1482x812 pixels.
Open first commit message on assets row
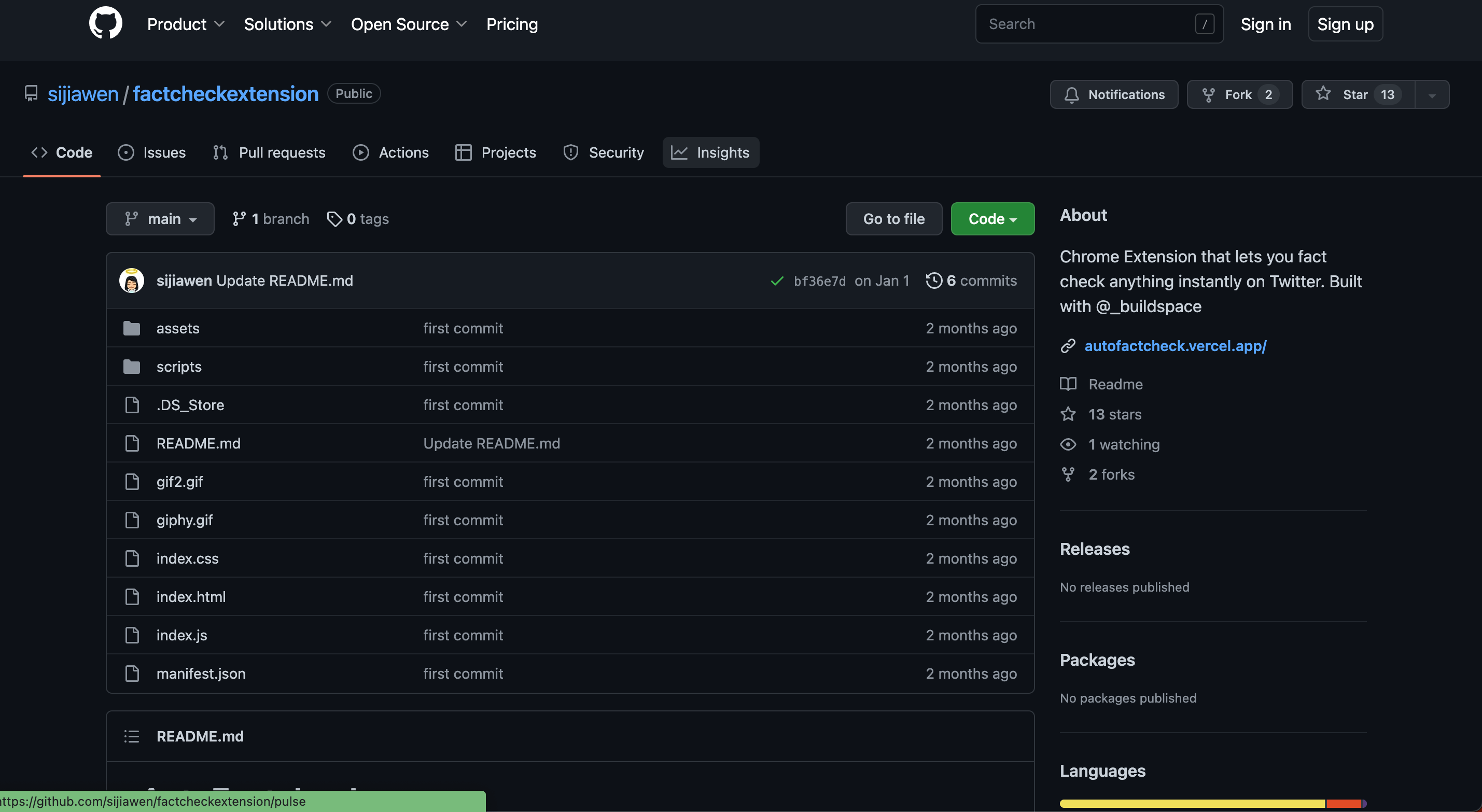463,328
